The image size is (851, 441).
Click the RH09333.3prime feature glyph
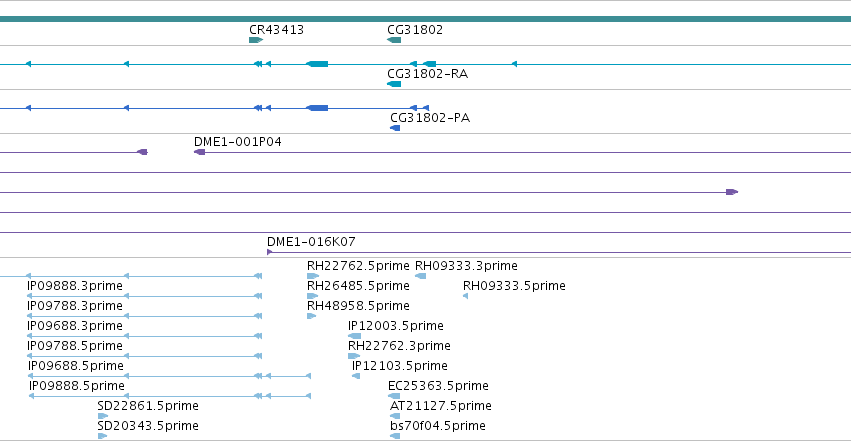(x=420, y=276)
